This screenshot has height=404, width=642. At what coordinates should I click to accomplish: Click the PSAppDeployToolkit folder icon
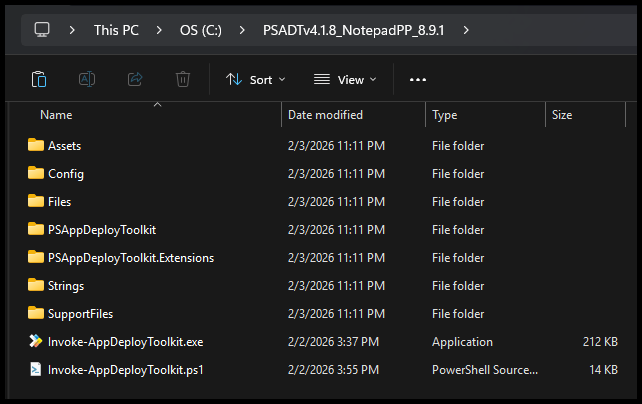[x=36, y=229]
